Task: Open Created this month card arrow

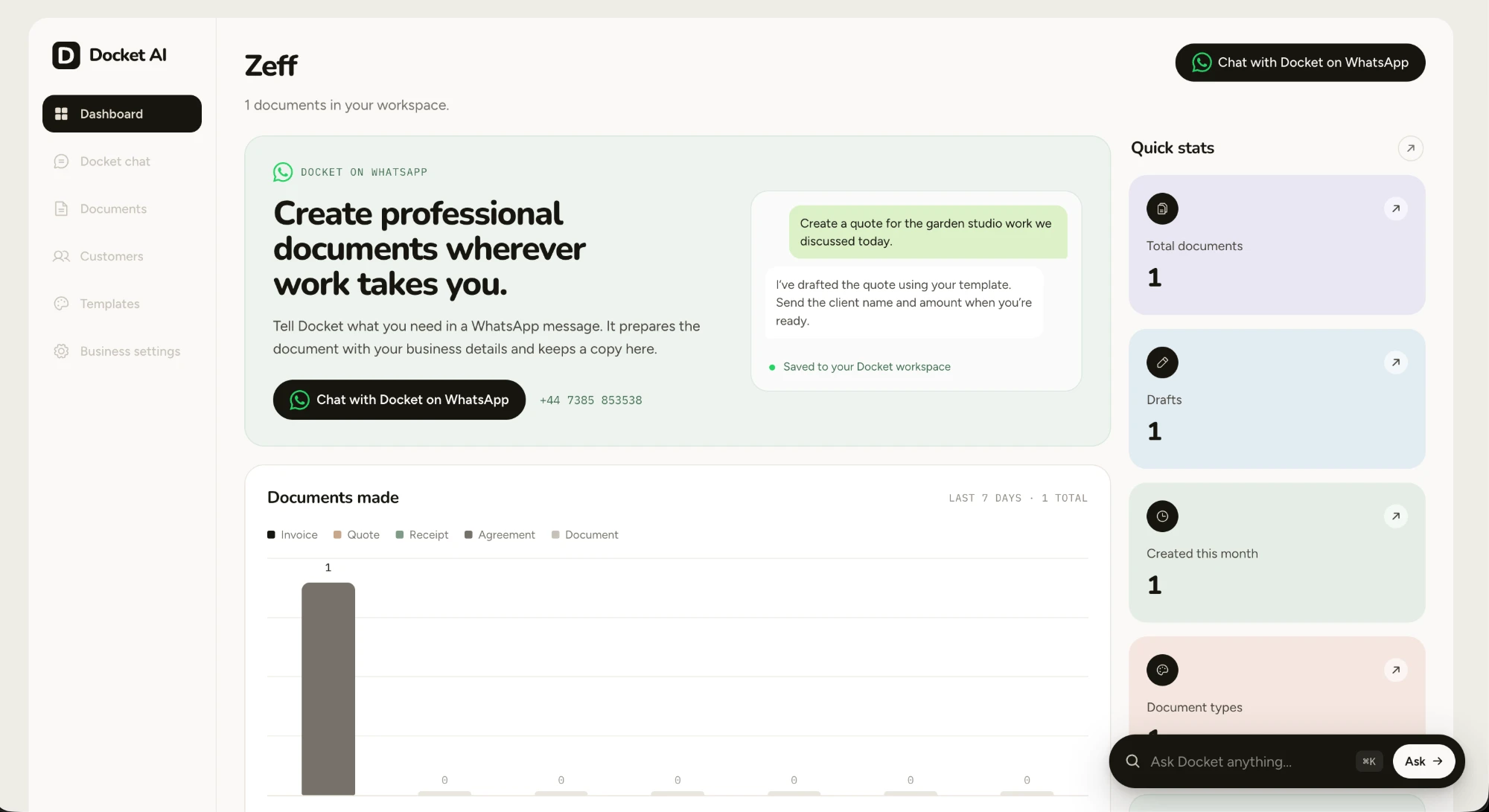Action: tap(1396, 517)
